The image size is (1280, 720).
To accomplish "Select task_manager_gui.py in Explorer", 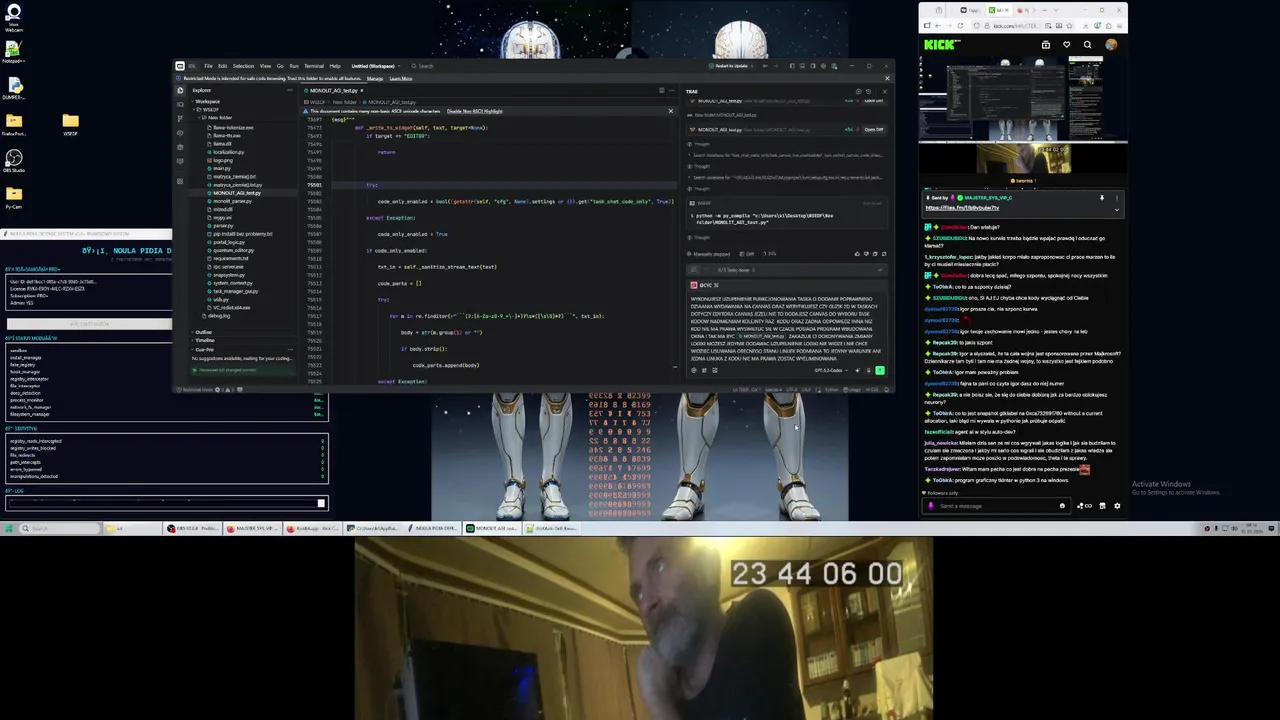I will pyautogui.click(x=236, y=291).
